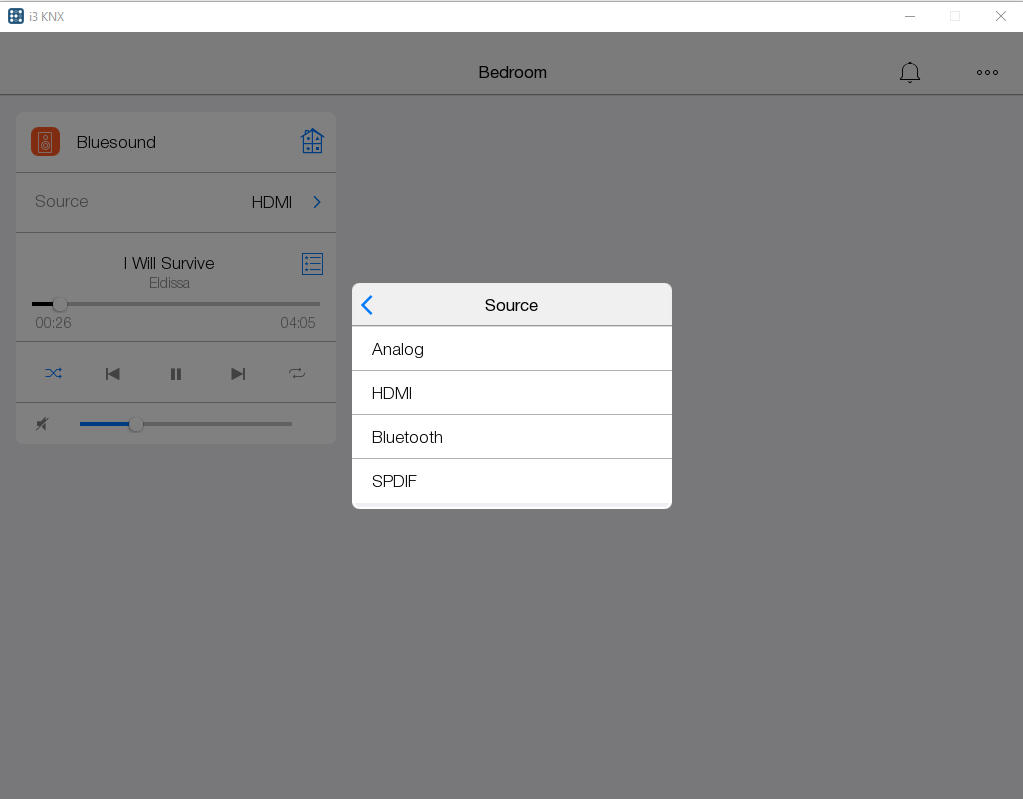This screenshot has width=1023, height=799.
Task: Pause the current song
Action: 176,374
